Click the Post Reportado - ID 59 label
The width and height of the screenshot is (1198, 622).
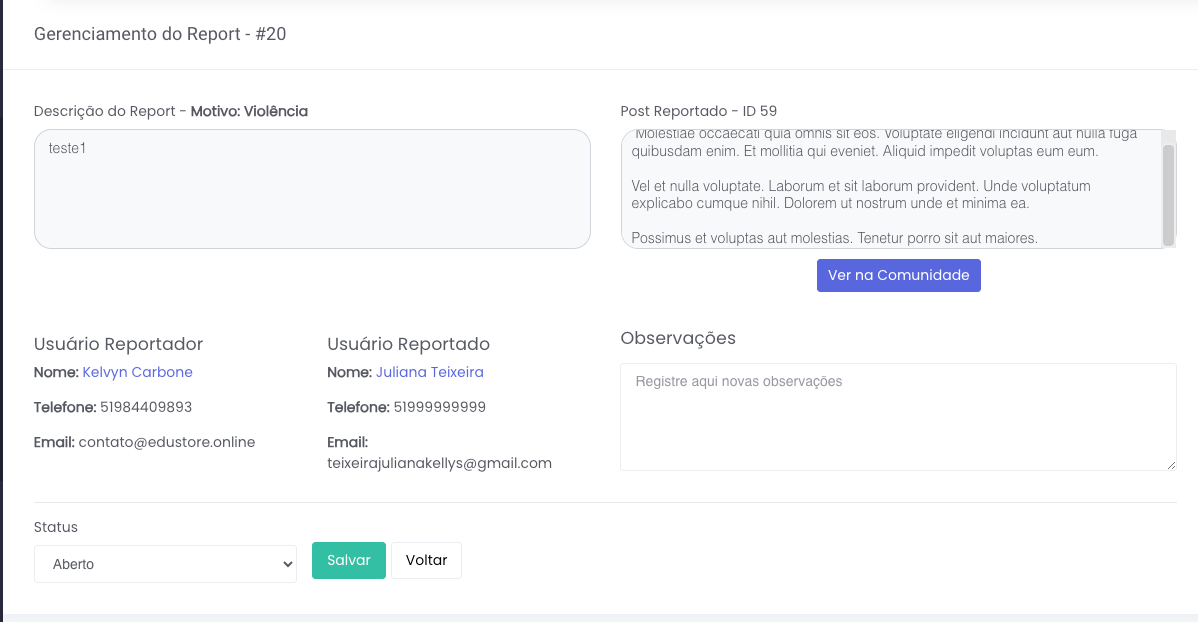[x=698, y=111]
